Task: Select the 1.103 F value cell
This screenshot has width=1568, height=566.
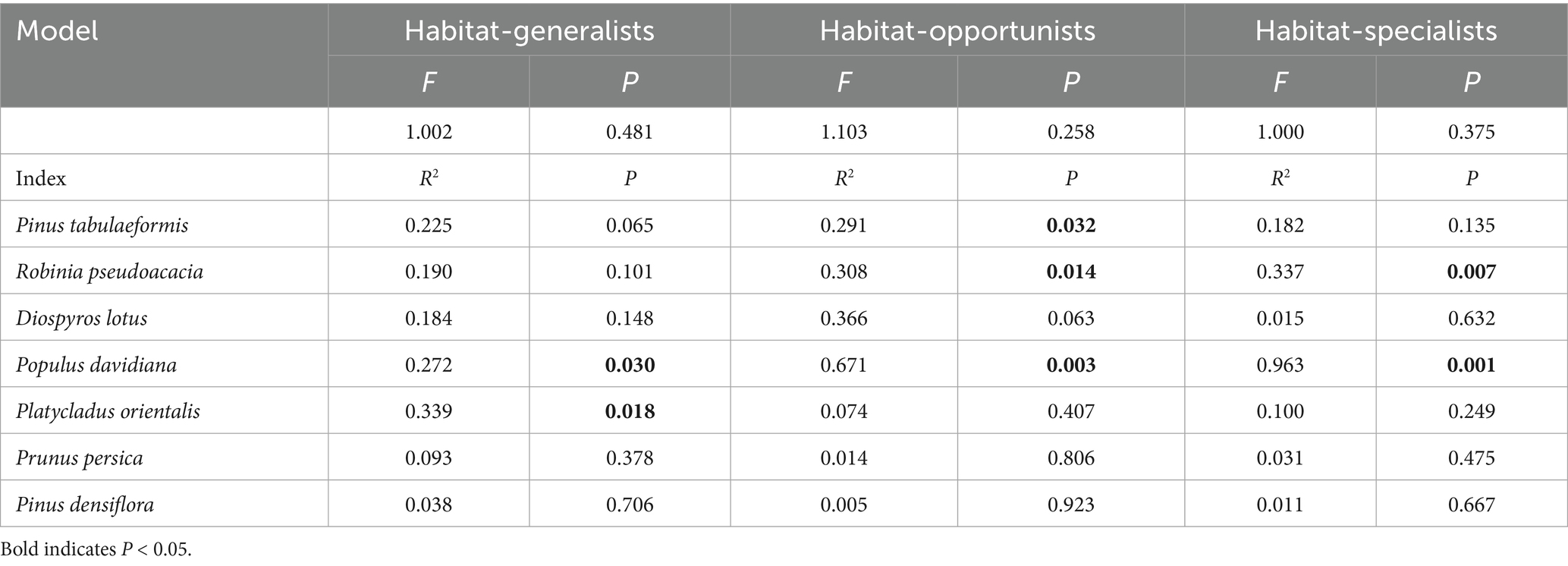Action: pyautogui.click(x=844, y=132)
